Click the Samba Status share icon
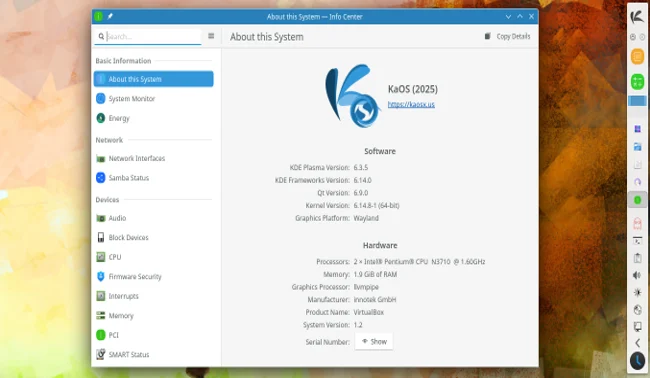The image size is (650, 378). [101, 178]
